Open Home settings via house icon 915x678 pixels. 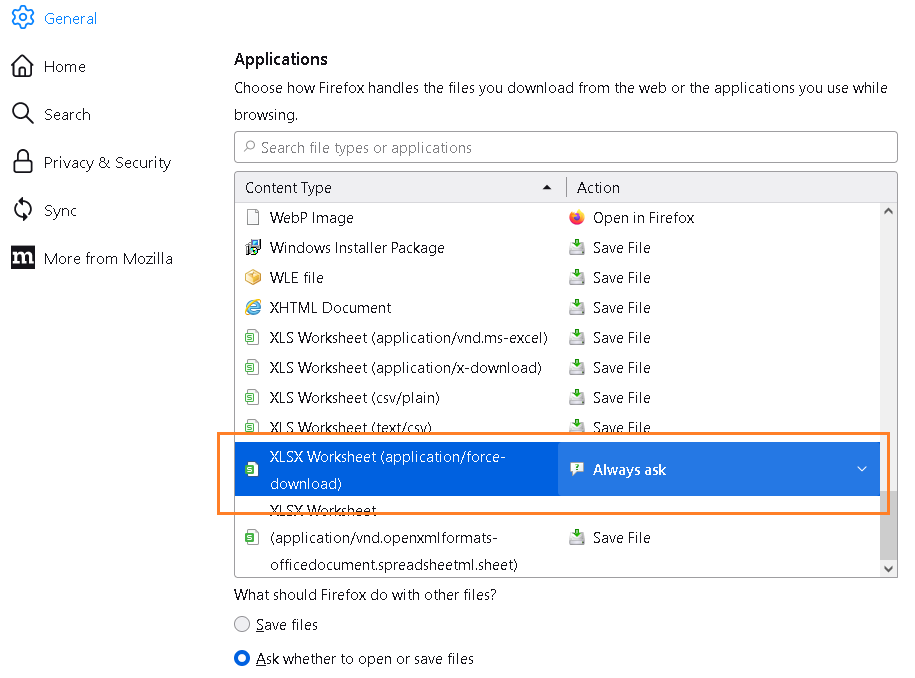tap(22, 66)
